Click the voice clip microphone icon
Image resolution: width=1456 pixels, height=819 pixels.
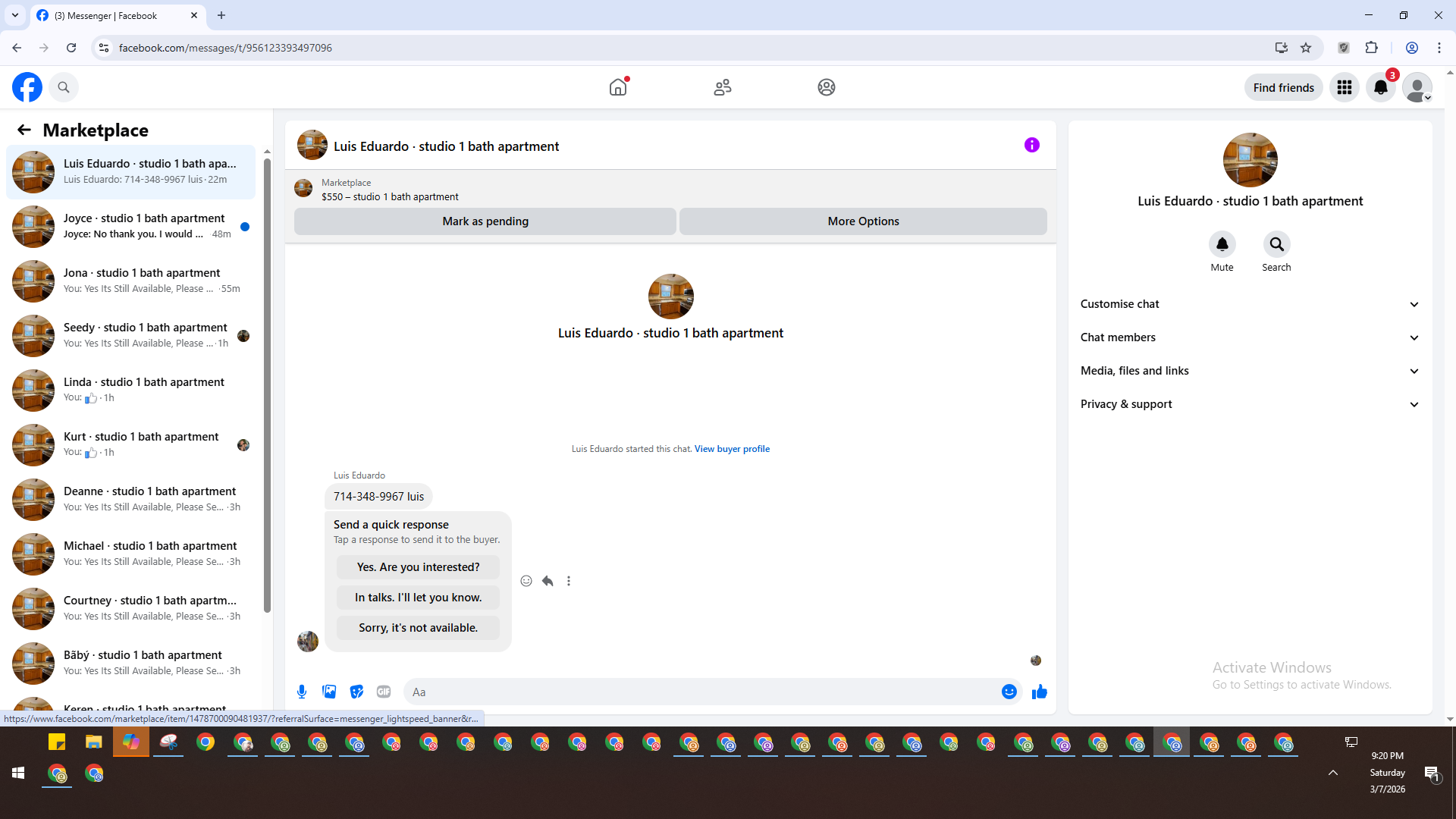point(302,692)
